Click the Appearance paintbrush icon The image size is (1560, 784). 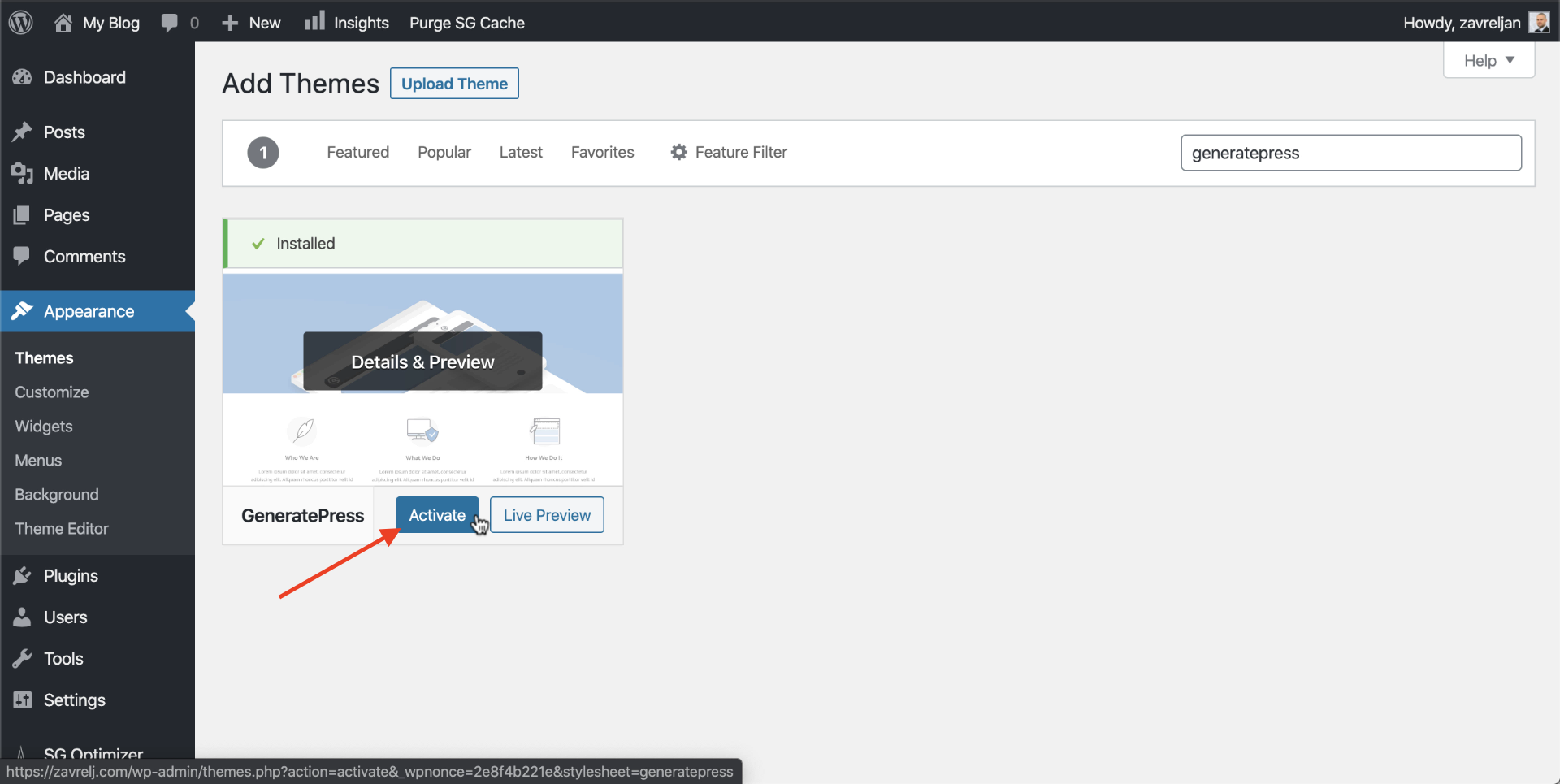22,311
